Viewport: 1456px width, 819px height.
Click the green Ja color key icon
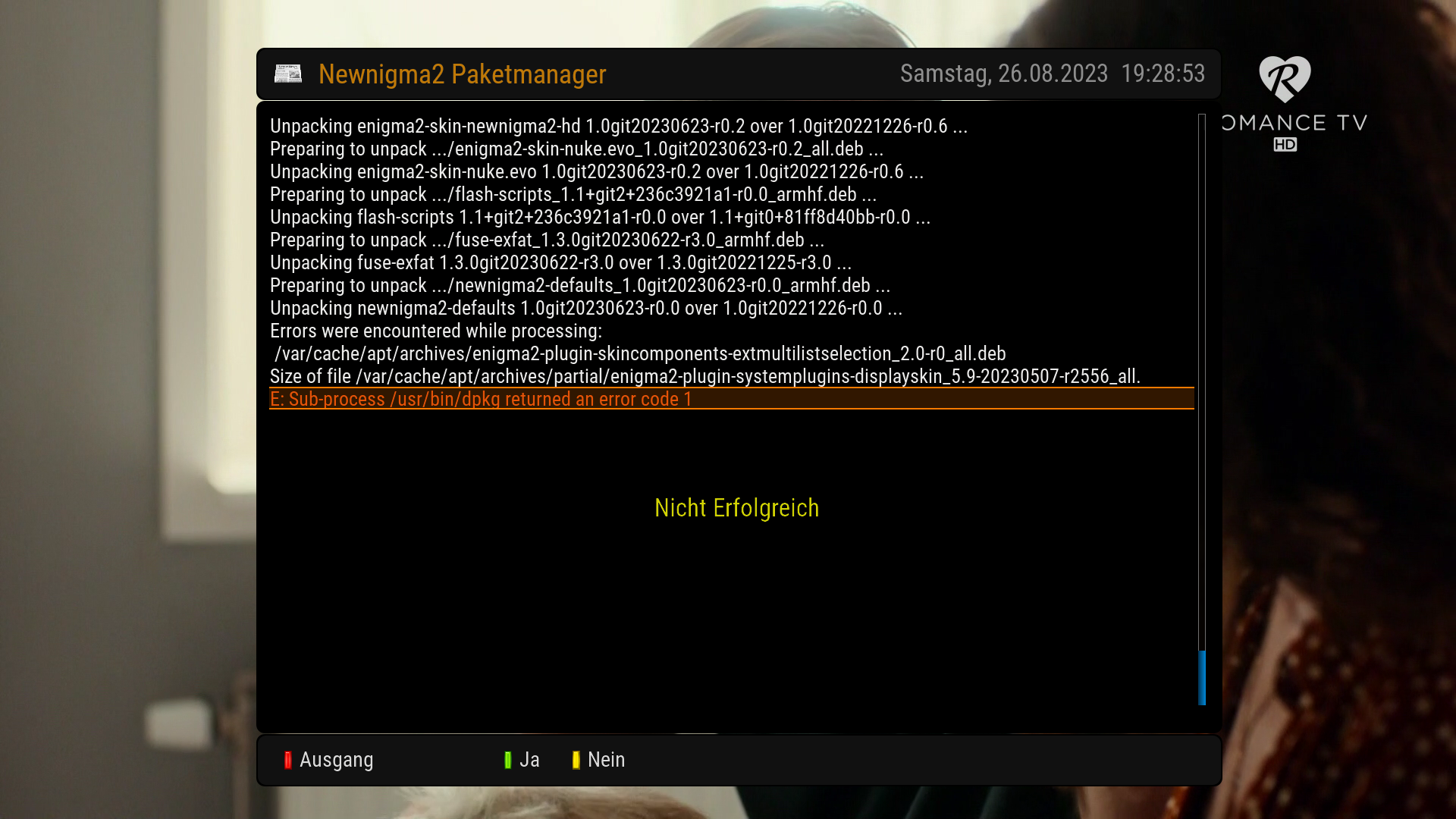pos(508,760)
